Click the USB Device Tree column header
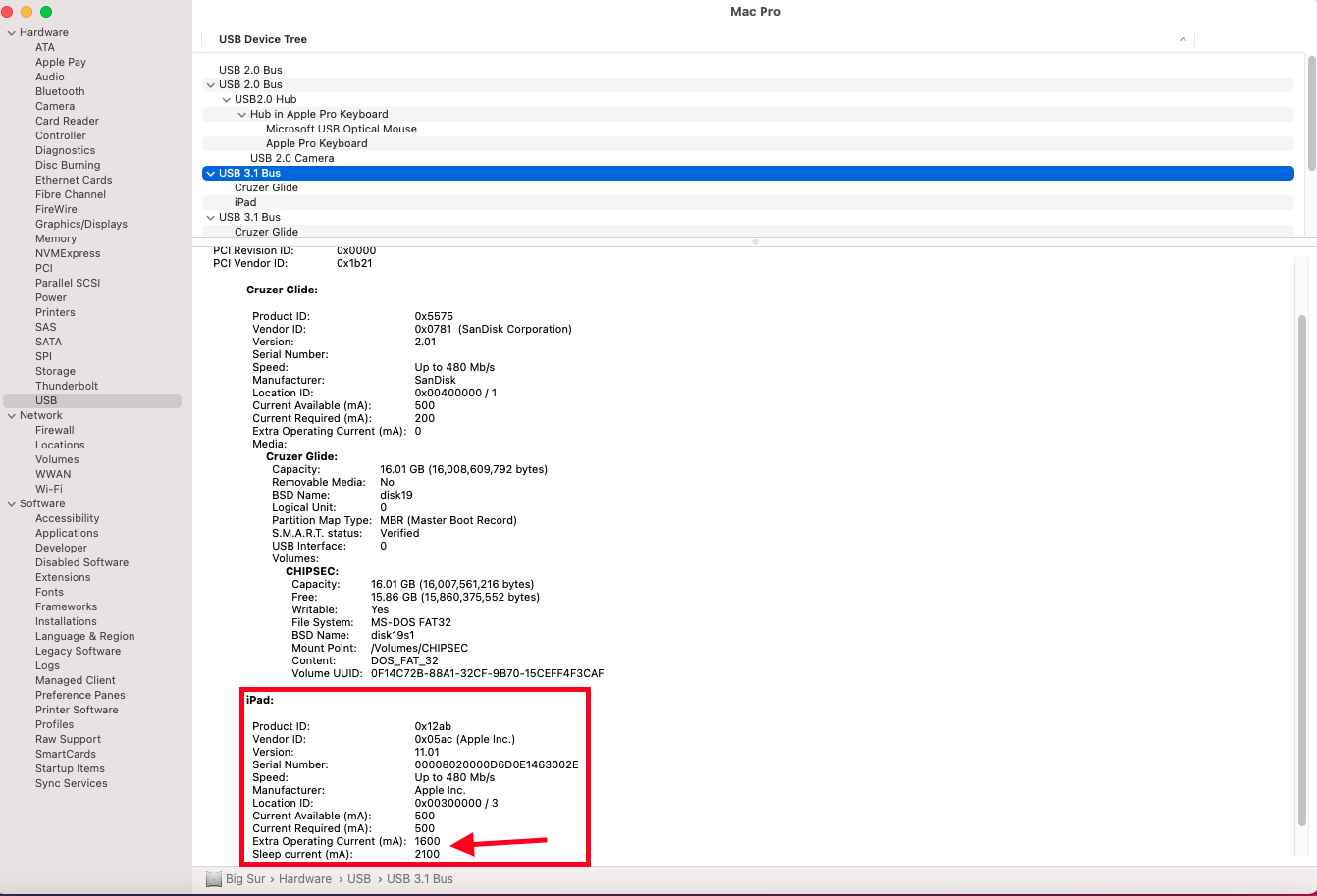The height and width of the screenshot is (896, 1317). pyautogui.click(x=263, y=39)
